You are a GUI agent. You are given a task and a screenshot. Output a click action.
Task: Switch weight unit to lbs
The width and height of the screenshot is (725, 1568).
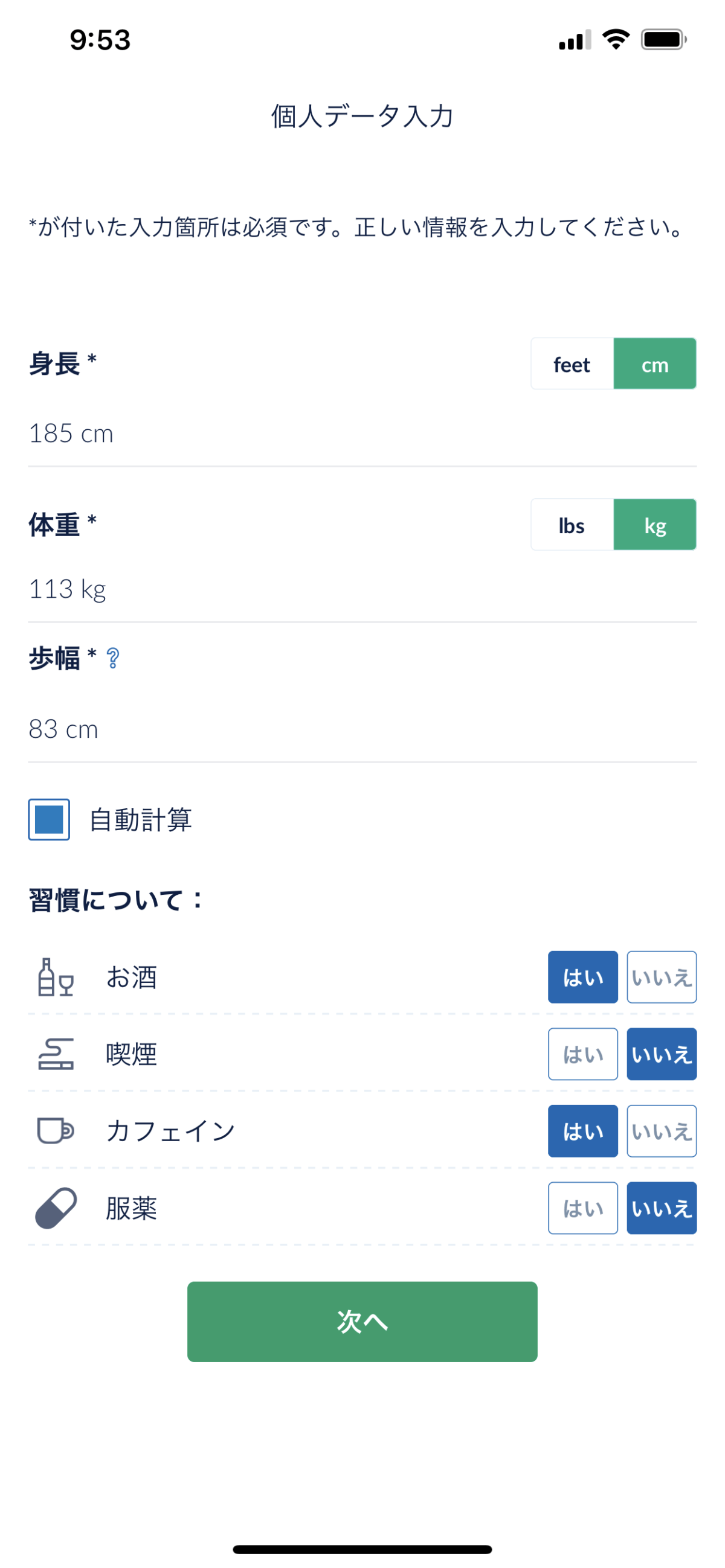[572, 525]
